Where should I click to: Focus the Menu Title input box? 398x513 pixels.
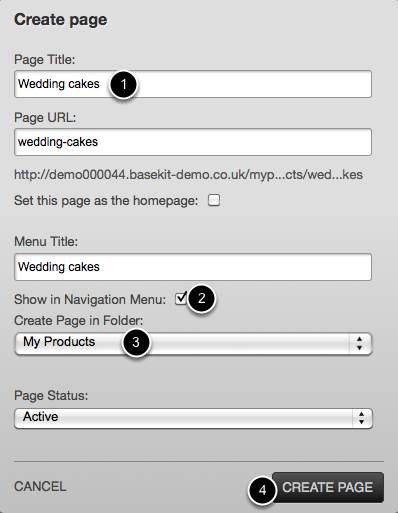click(193, 267)
